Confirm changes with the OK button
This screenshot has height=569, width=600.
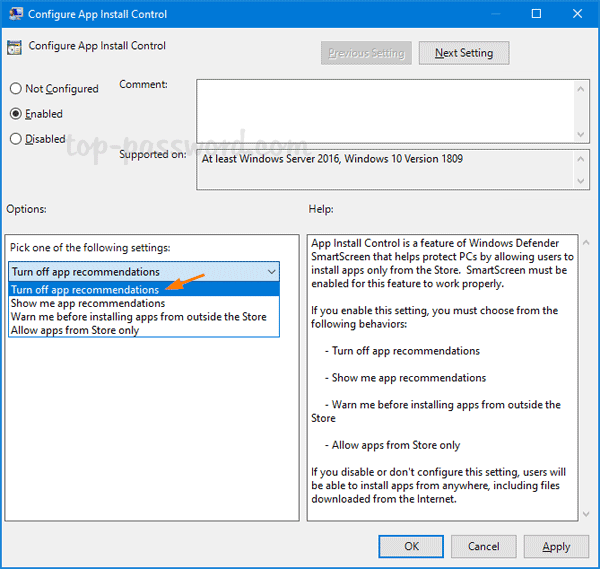click(x=411, y=547)
